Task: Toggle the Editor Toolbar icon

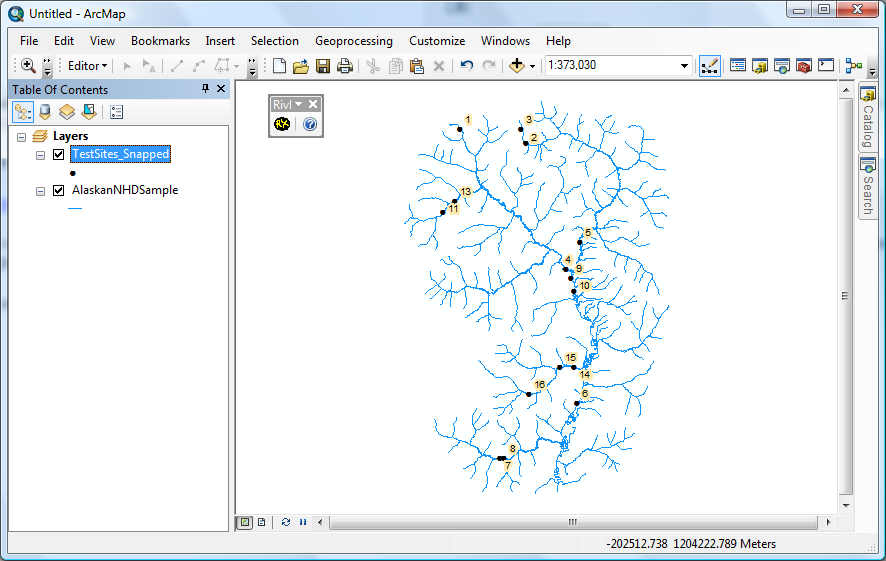Action: pos(710,66)
